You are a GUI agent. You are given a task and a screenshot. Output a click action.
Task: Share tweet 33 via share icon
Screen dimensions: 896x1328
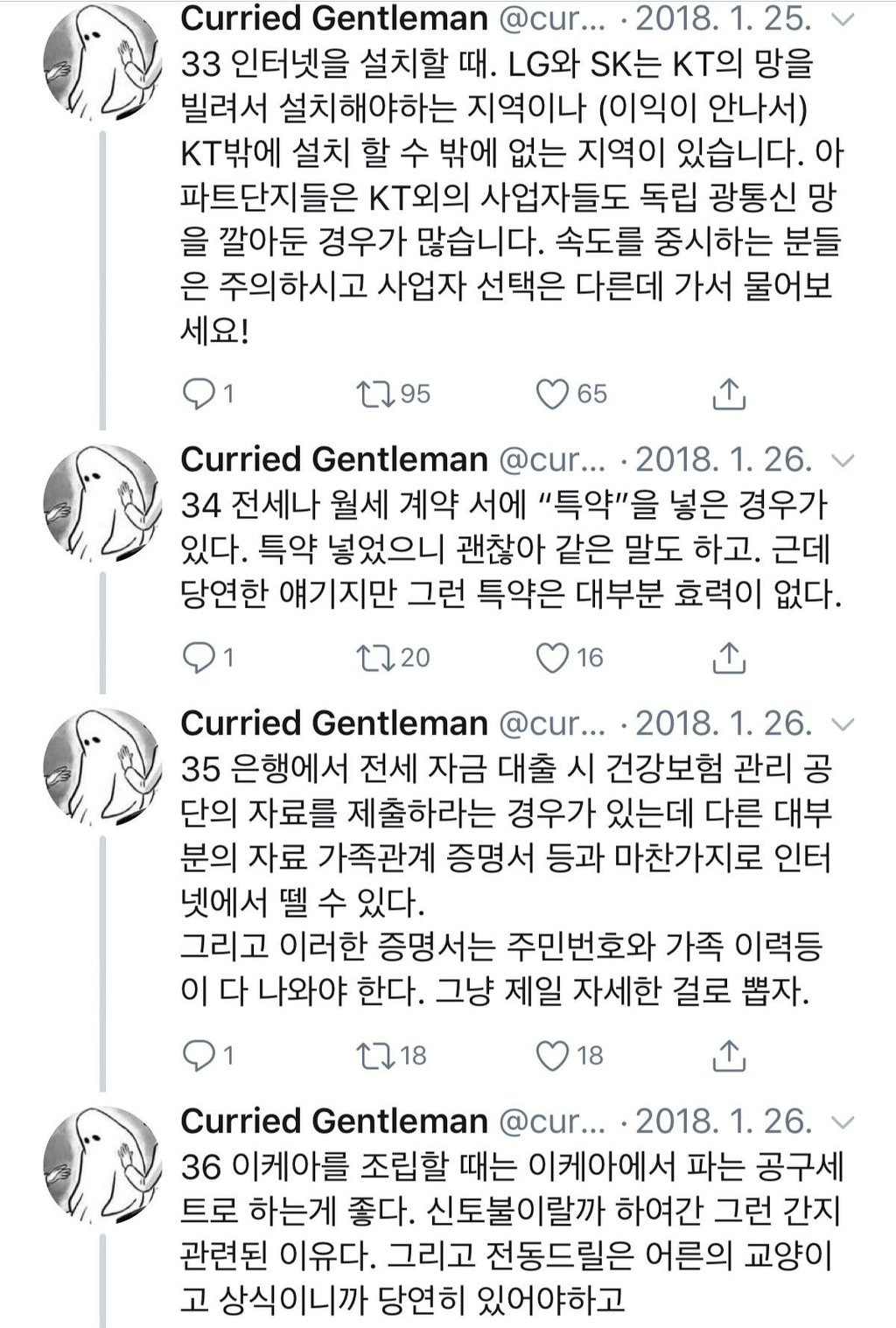[x=728, y=395]
